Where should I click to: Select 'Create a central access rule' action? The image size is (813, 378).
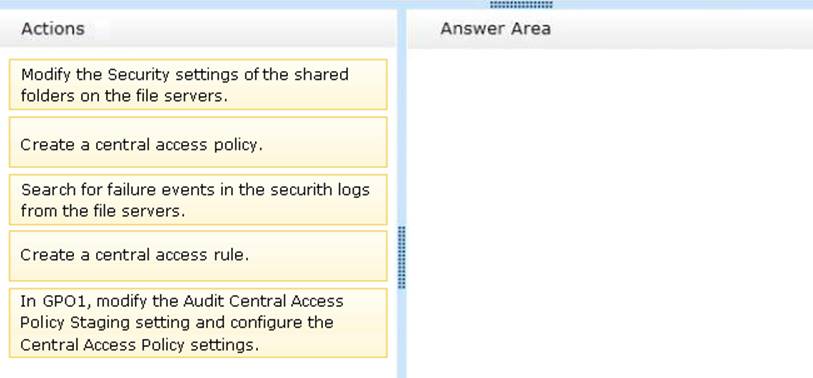[x=198, y=256]
